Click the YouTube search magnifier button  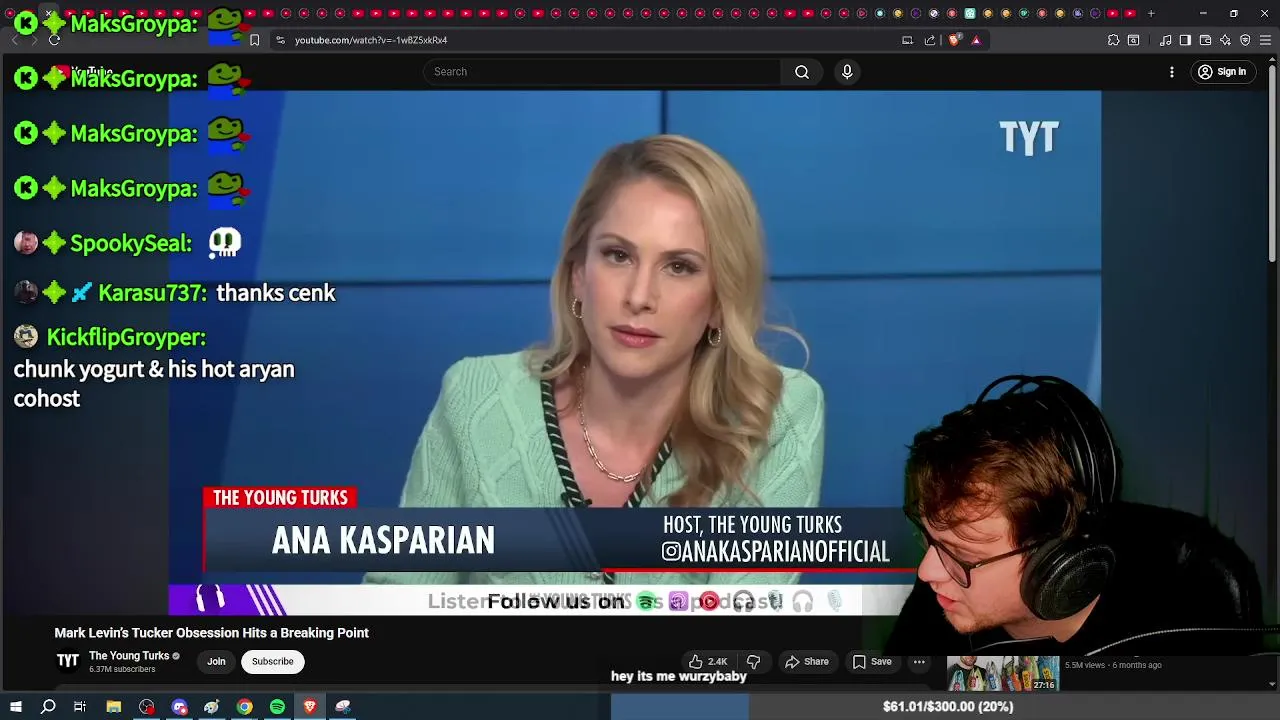tap(802, 72)
